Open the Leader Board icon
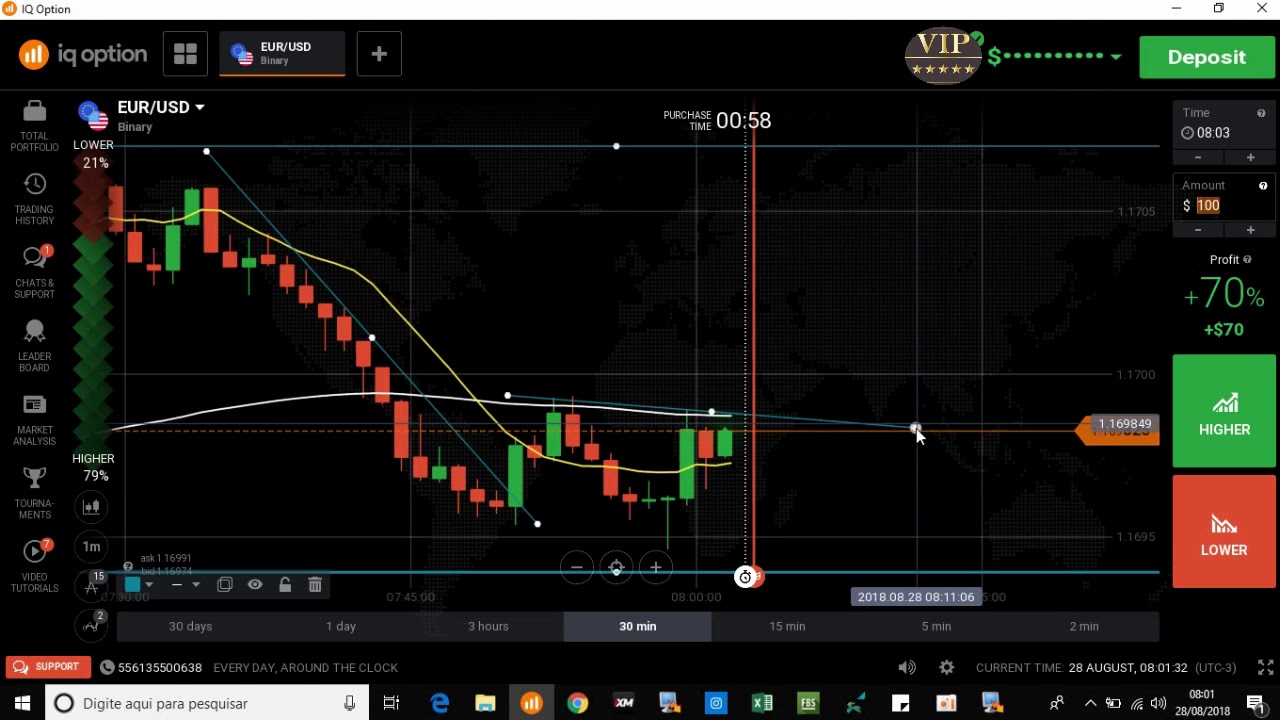1280x720 pixels. coord(34,331)
